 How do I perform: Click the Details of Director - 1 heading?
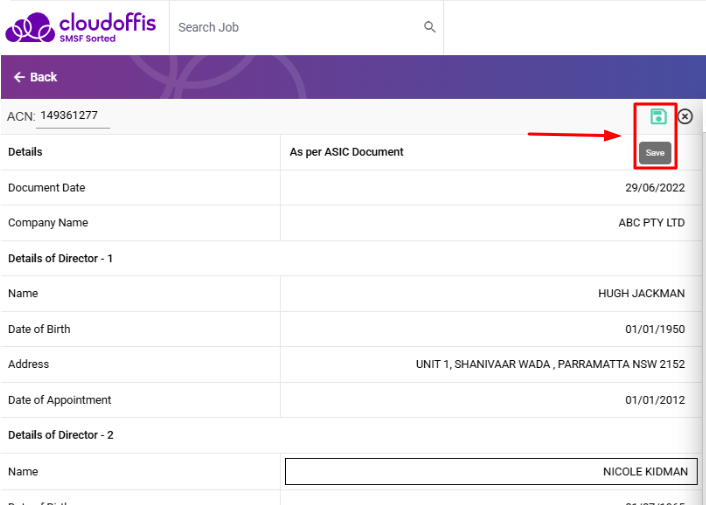pos(60,258)
